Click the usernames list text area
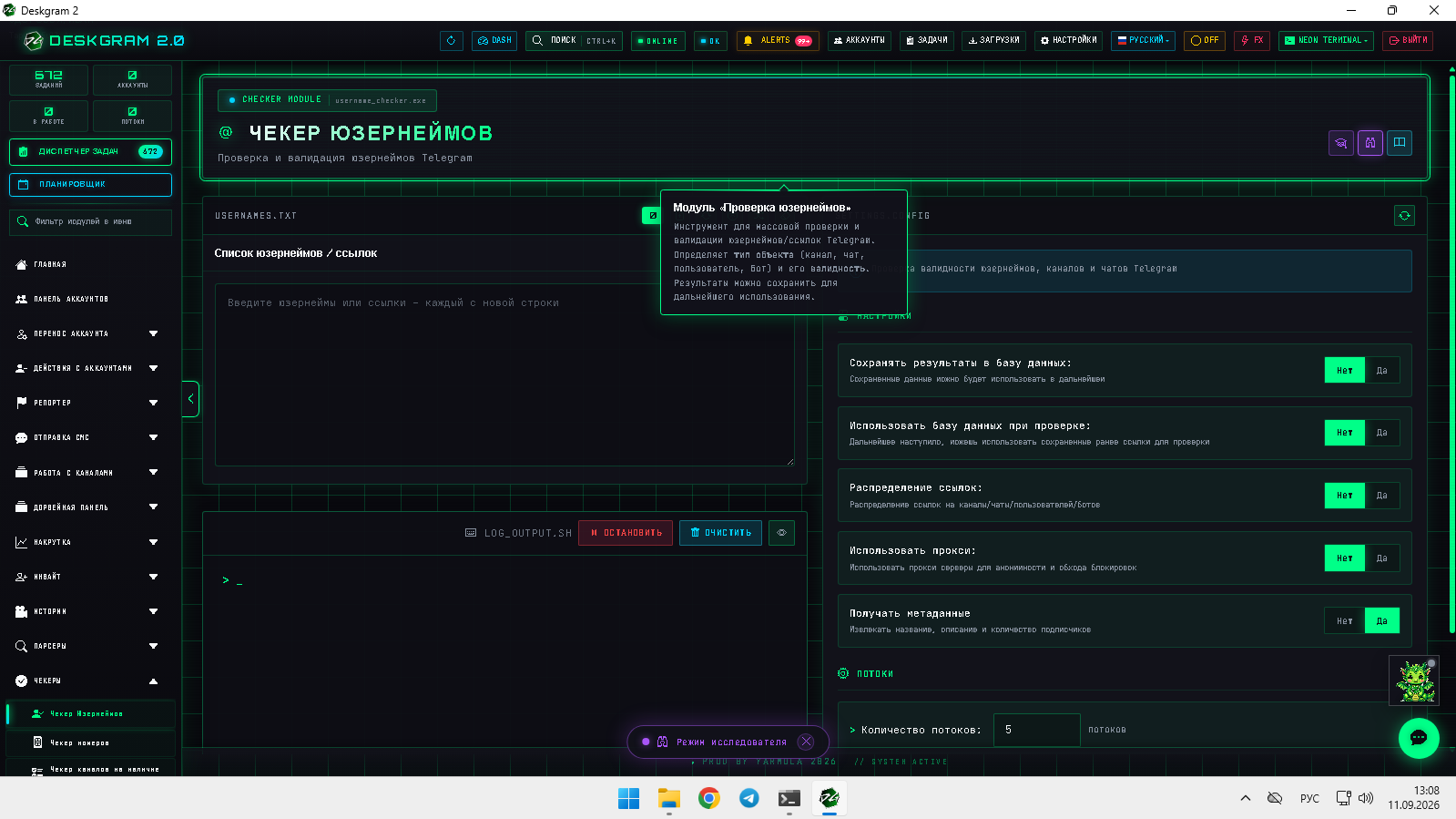This screenshot has width=1456, height=819. pyautogui.click(x=504, y=375)
